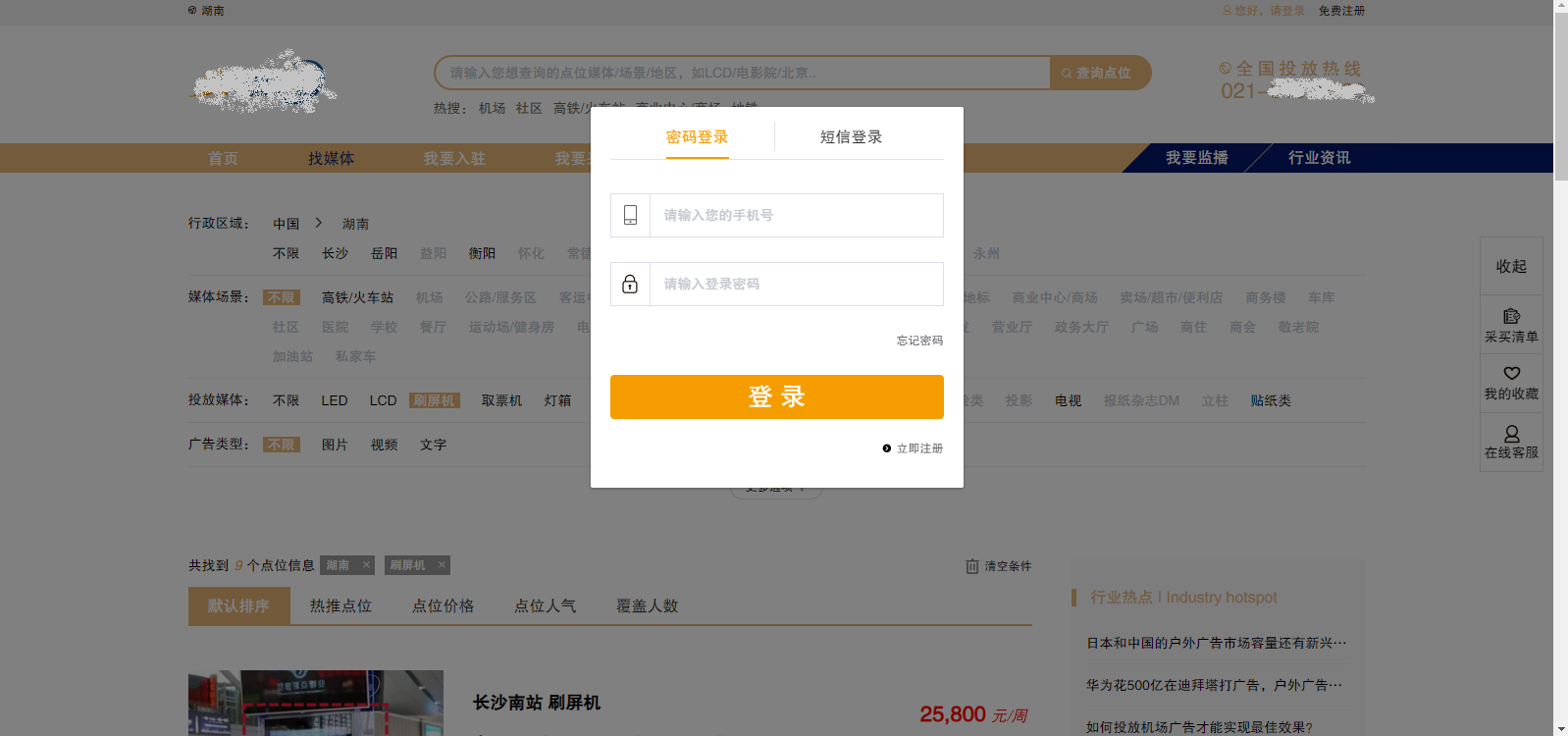Viewport: 1568px width, 736px height.
Task: Open 找媒体 in navigation bar
Action: click(331, 158)
